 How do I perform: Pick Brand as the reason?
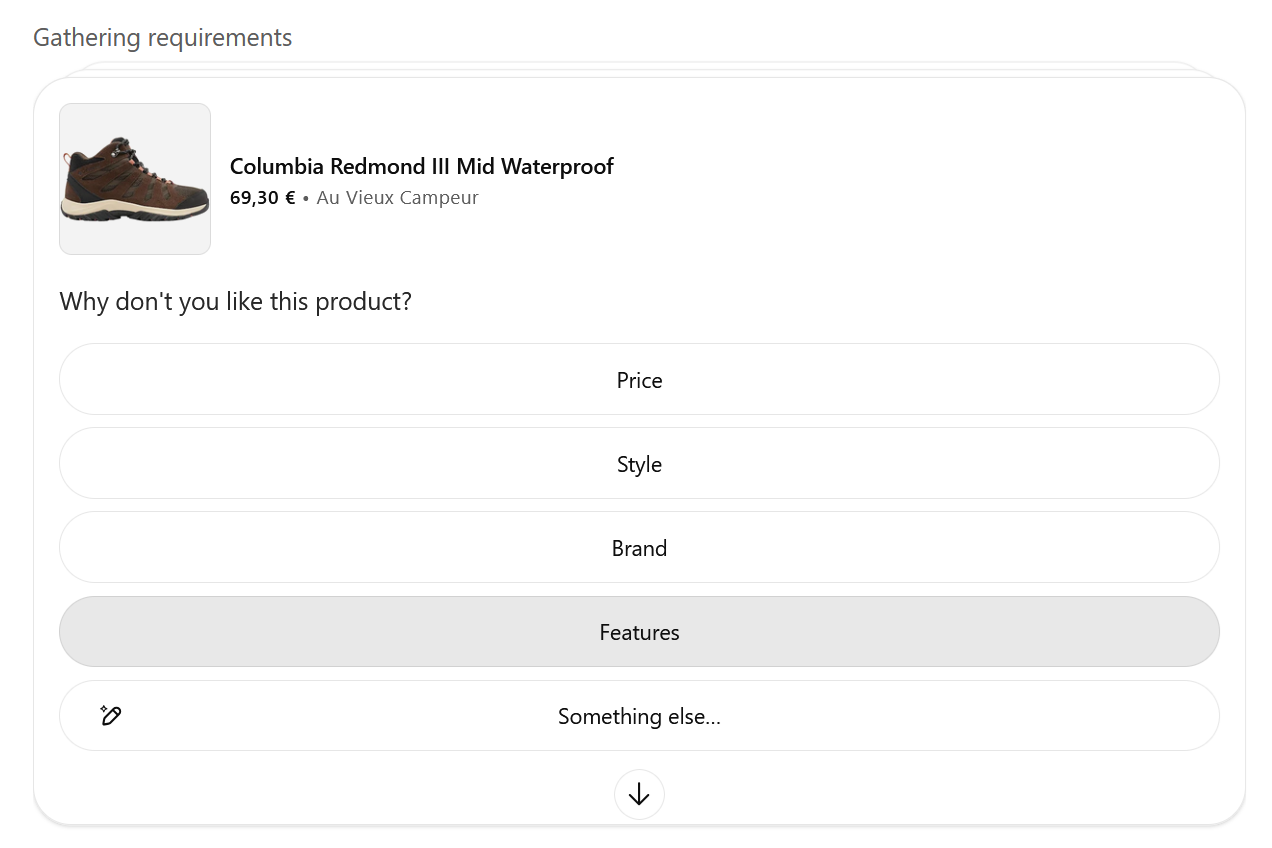pyautogui.click(x=639, y=548)
